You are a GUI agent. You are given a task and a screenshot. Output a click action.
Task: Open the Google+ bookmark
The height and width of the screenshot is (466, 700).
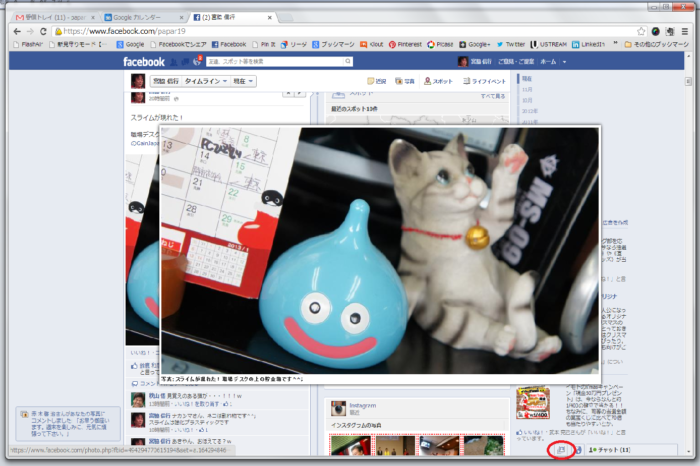475,44
